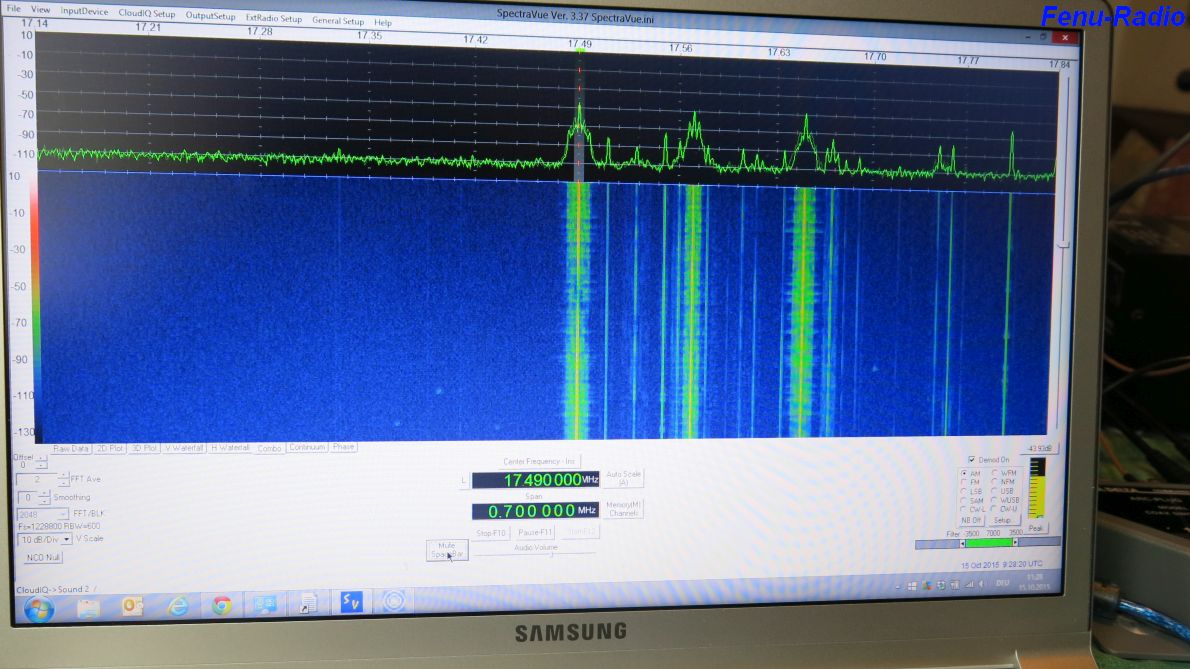This screenshot has width=1190, height=669.
Task: Uncheck the Demod On checkbox
Action: [972, 459]
